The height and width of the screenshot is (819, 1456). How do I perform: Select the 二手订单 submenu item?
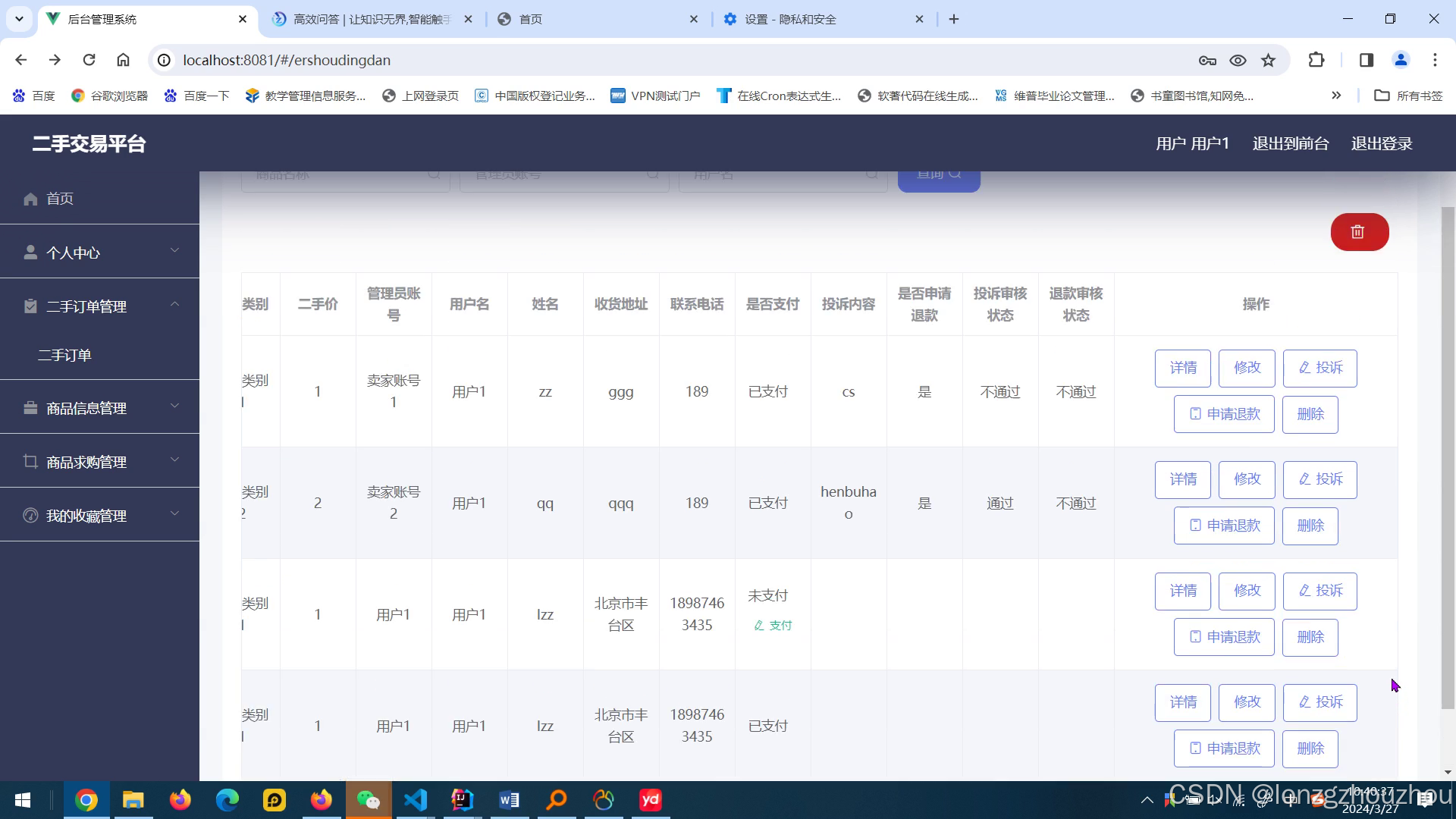pyautogui.click(x=65, y=355)
